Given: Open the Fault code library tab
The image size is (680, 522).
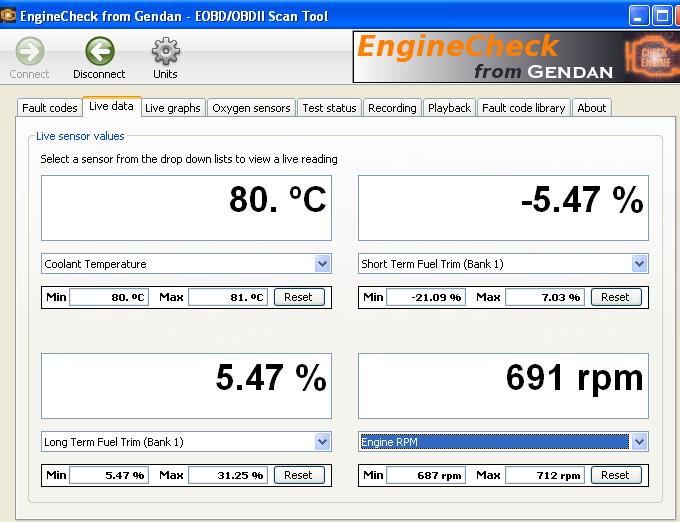Looking at the screenshot, I should click(x=523, y=108).
